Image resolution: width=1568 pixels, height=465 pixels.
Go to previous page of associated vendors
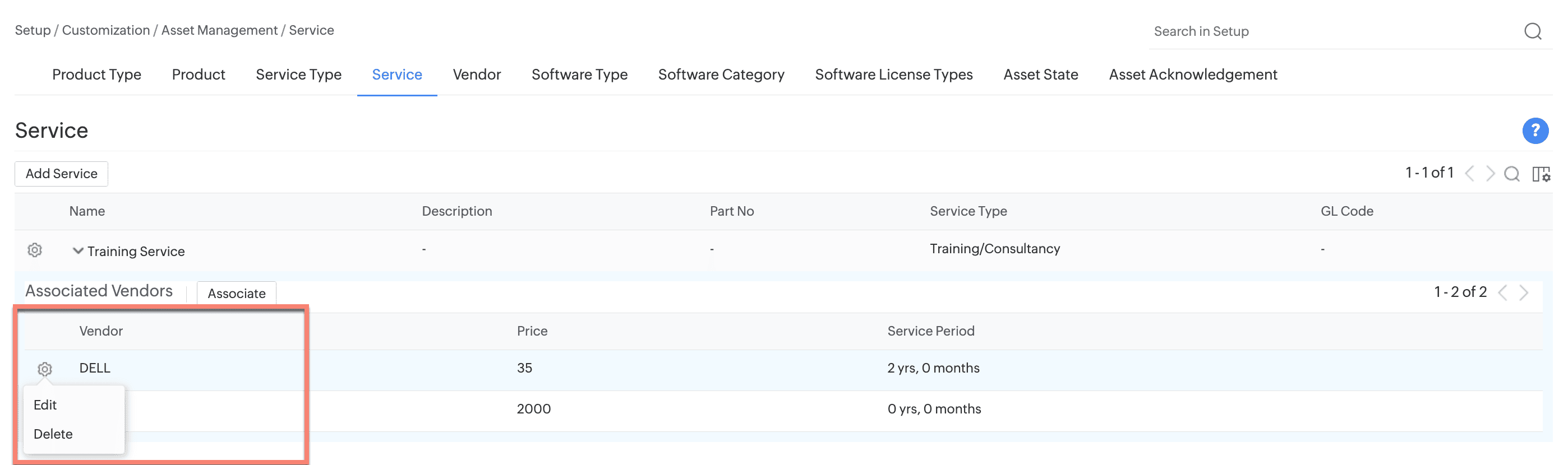point(1502,293)
